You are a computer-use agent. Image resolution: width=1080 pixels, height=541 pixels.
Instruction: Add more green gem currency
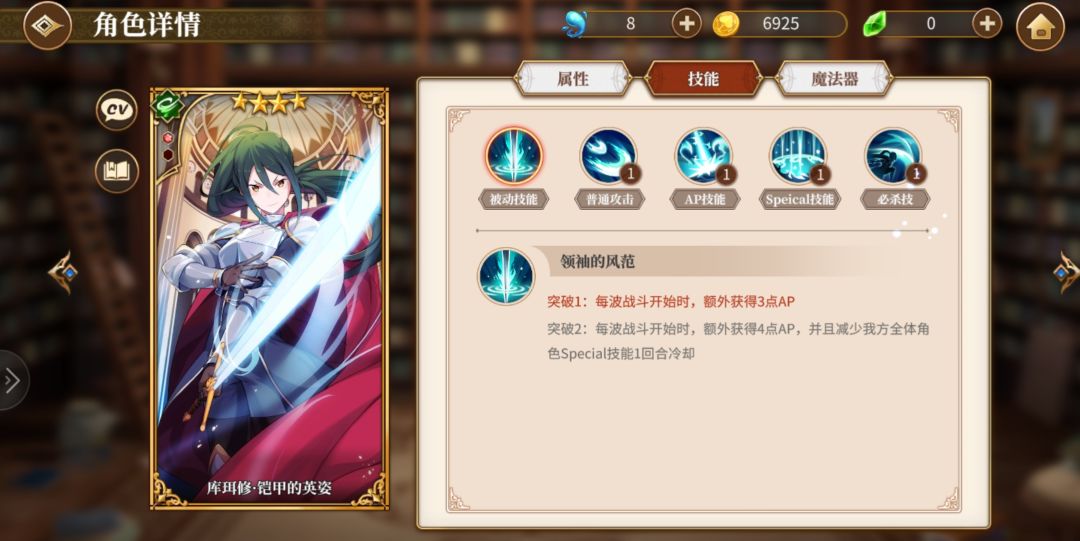tap(987, 24)
